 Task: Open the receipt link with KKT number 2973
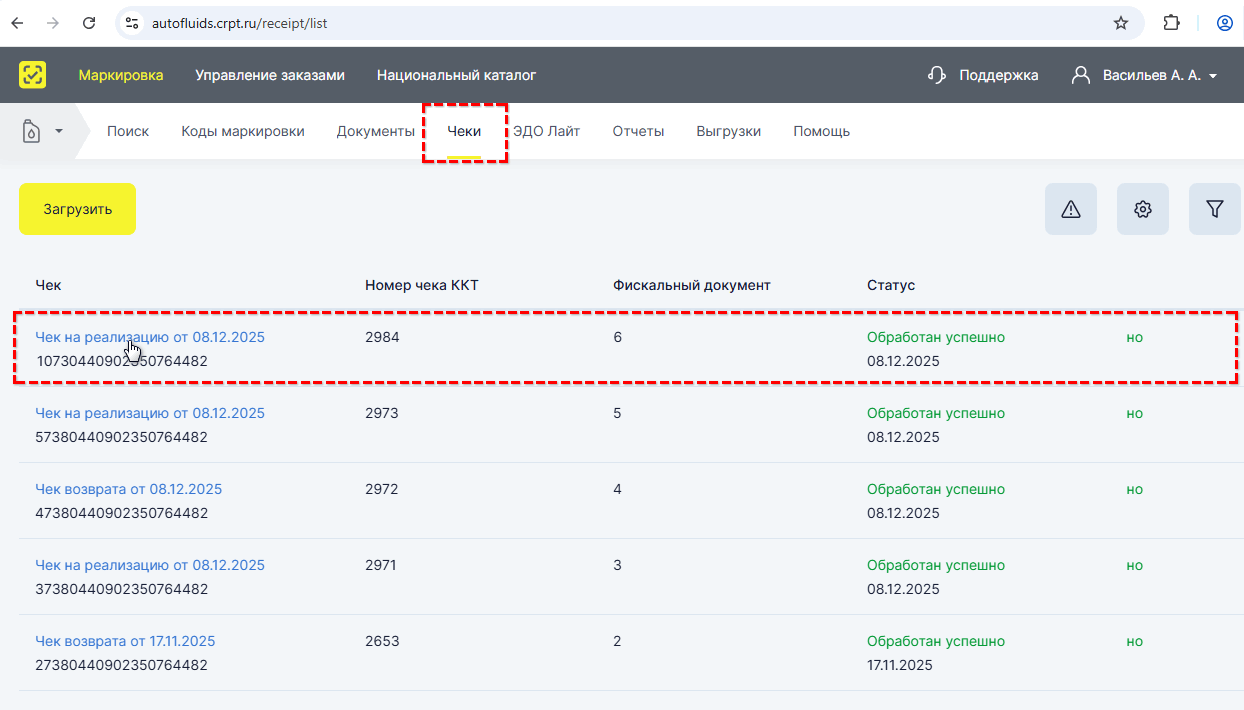coord(150,413)
